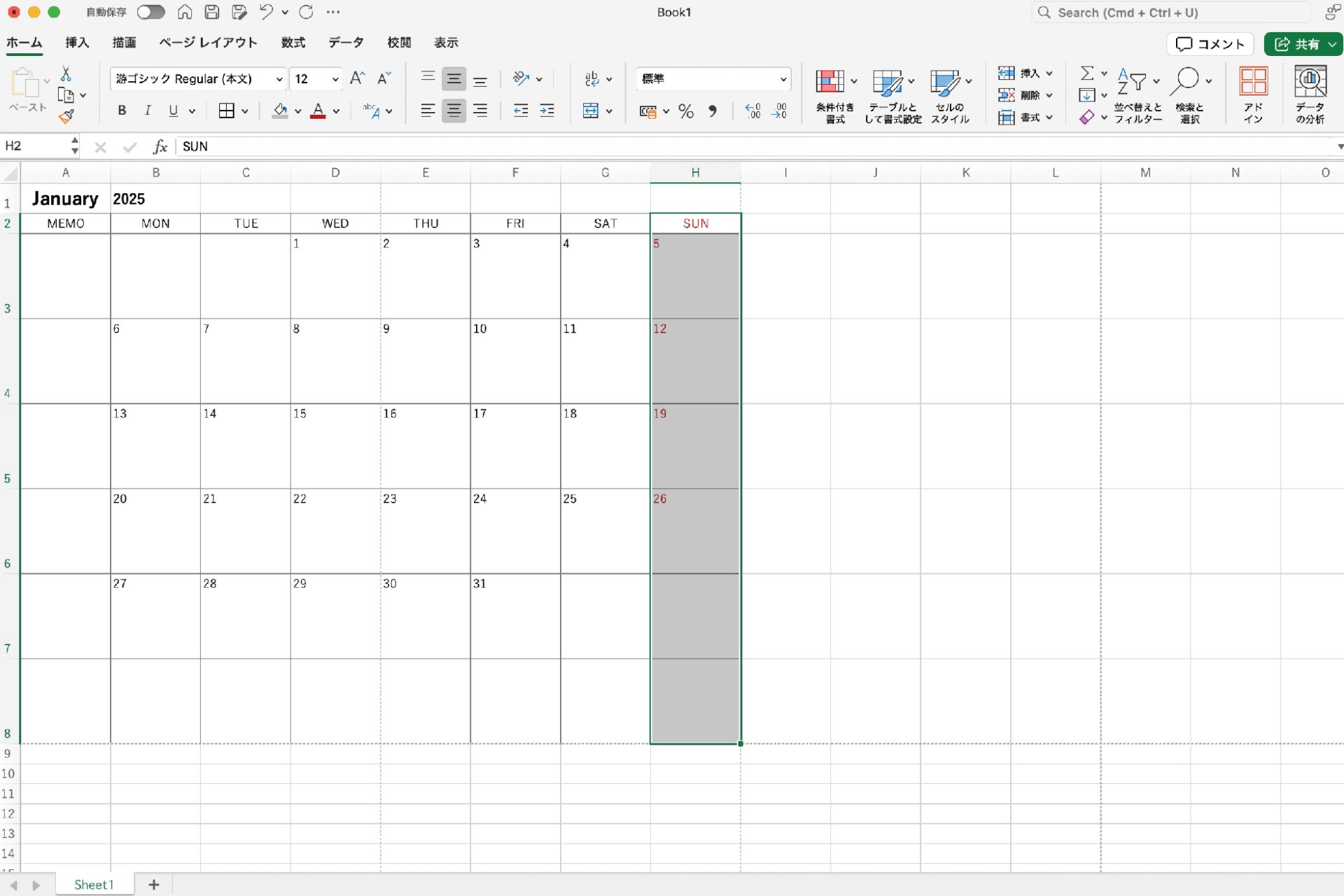Click the cut scissors icon
This screenshot has height=896, width=1344.
click(66, 73)
